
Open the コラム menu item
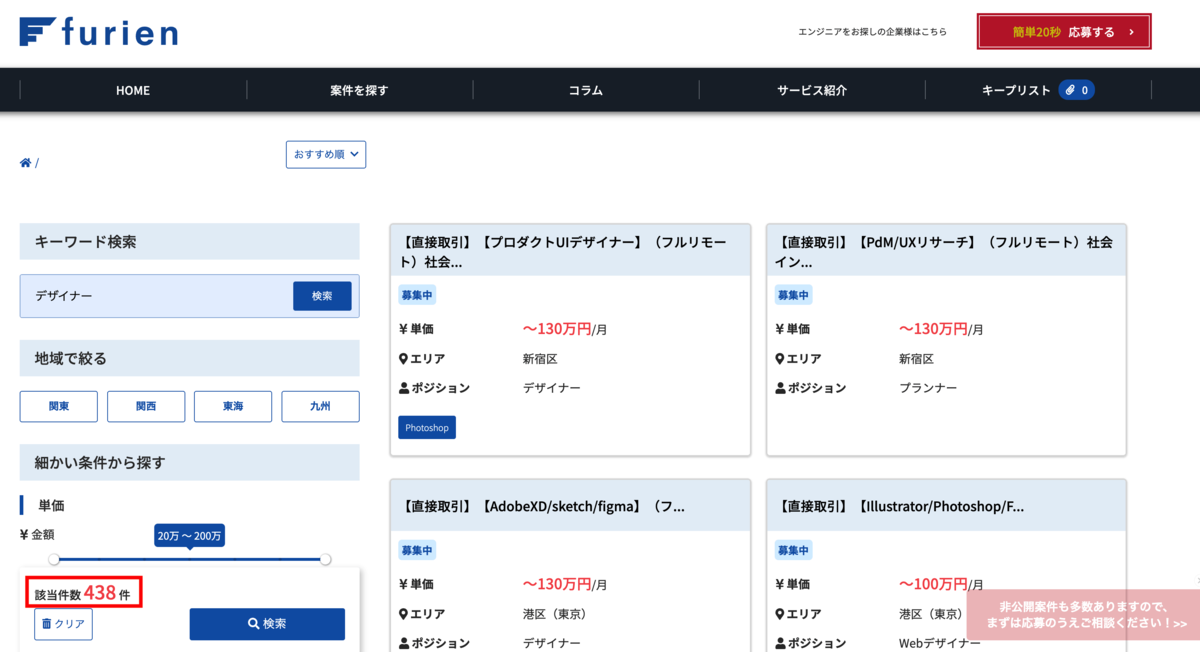coord(586,90)
